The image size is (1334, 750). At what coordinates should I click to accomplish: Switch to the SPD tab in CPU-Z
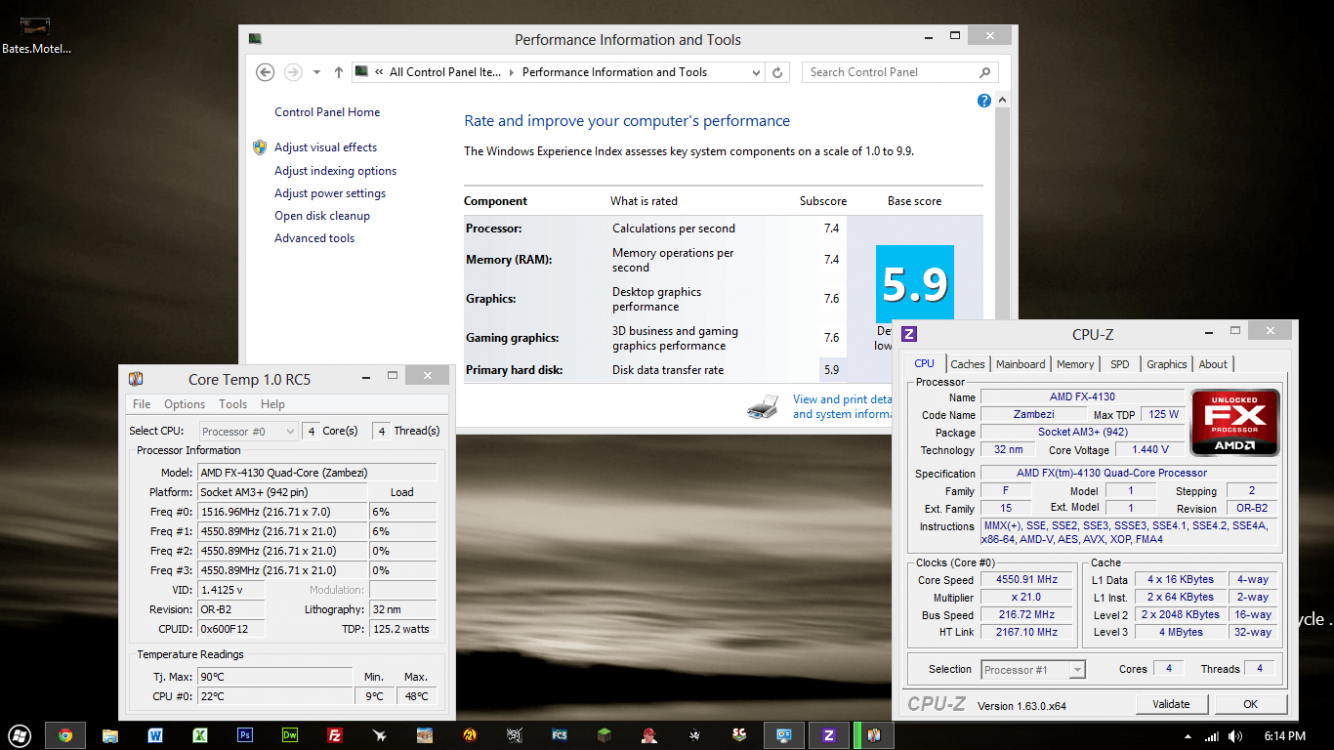[x=1120, y=364]
